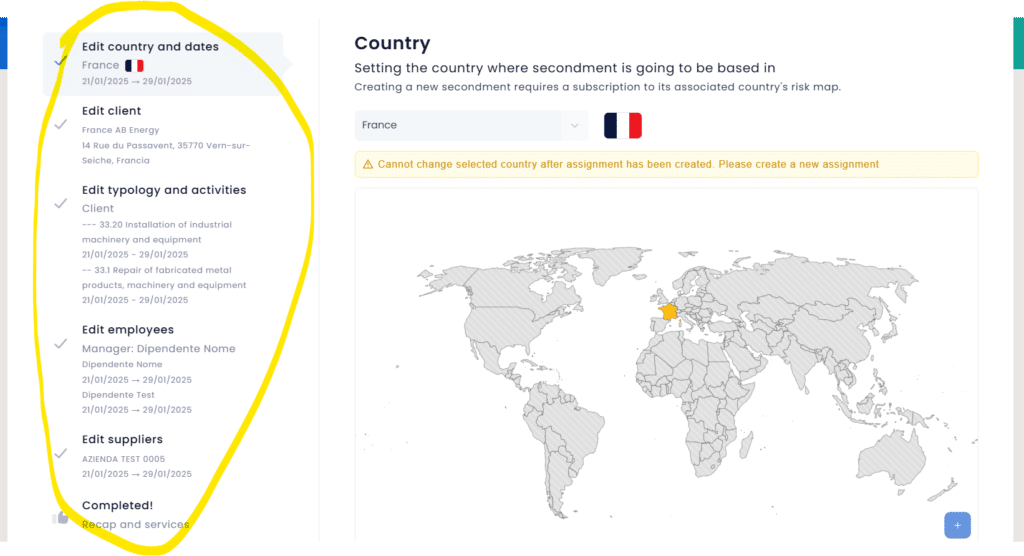Click the chevron arrow of country selector
Image resolution: width=1024 pixels, height=556 pixels.
tap(574, 126)
